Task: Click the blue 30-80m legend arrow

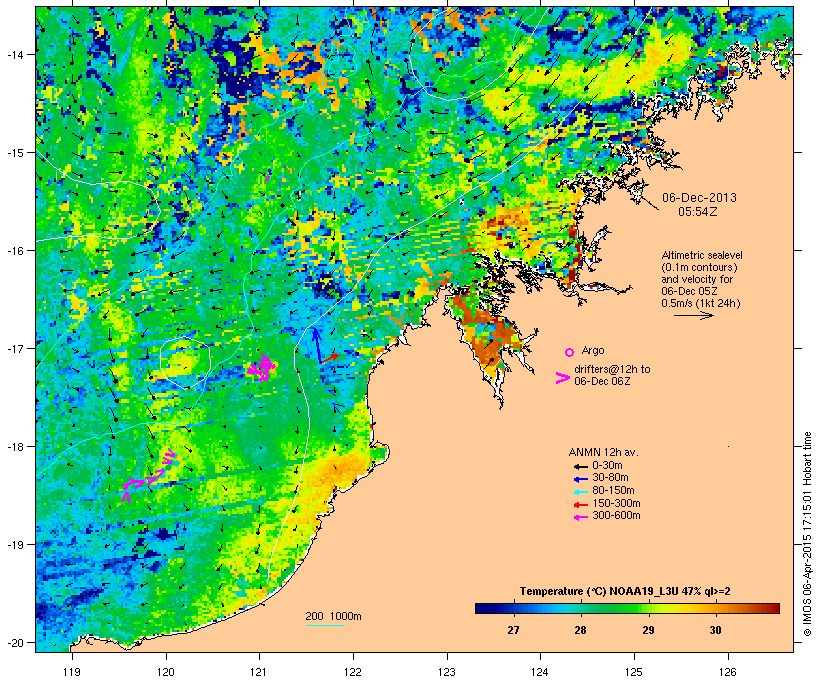Action: 580,479
